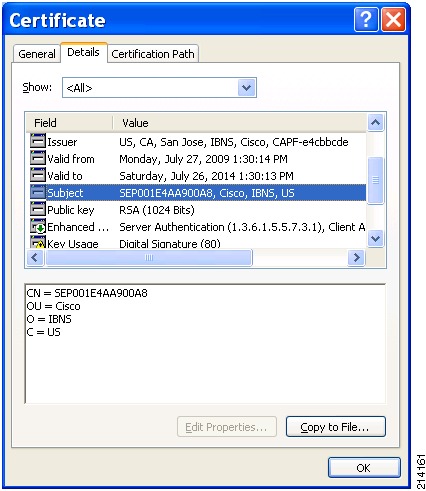The image size is (426, 491).
Task: Click the Valid to field icon
Action: 38,175
